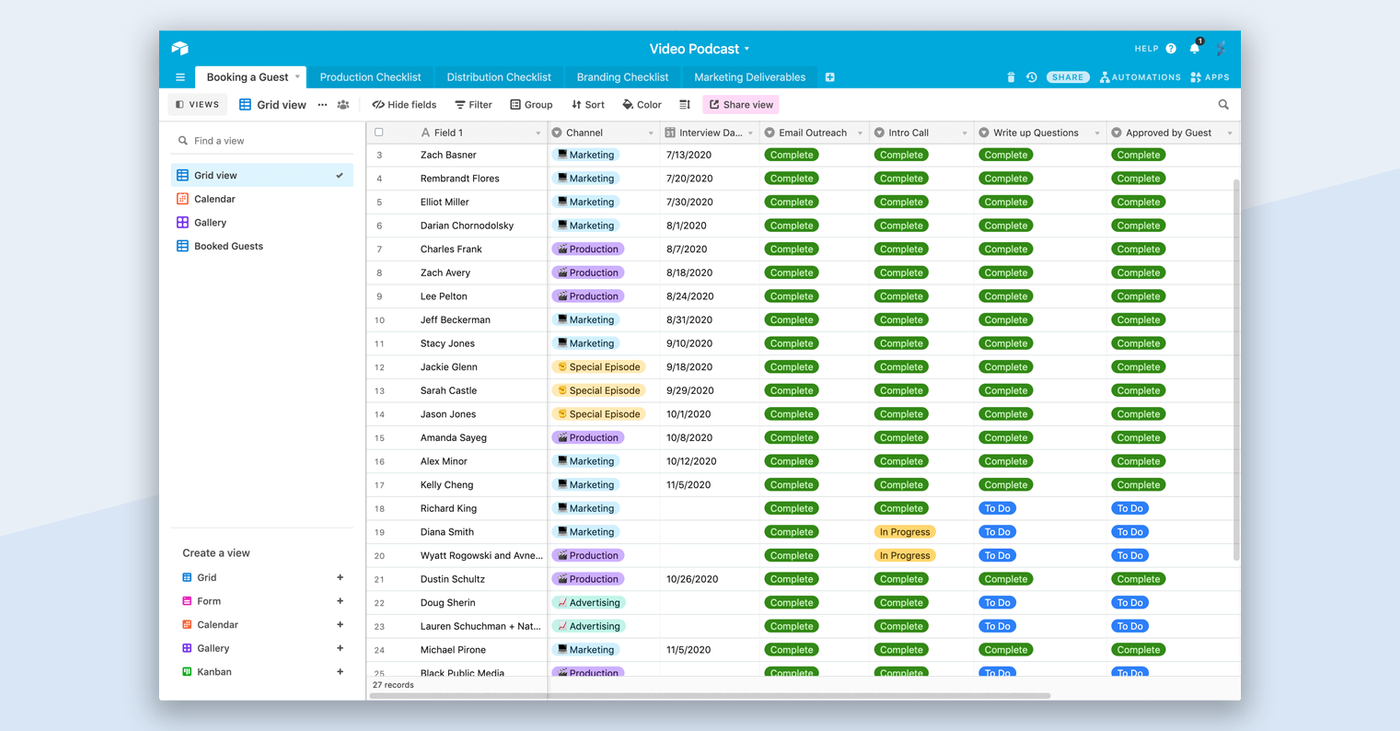Add a new Form view with plus
1400x731 pixels.
pyautogui.click(x=340, y=601)
